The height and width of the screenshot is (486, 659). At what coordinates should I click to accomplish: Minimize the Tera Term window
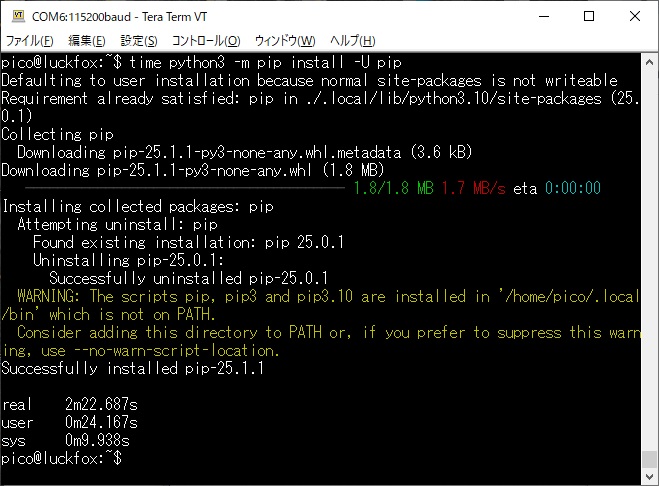tap(544, 16)
